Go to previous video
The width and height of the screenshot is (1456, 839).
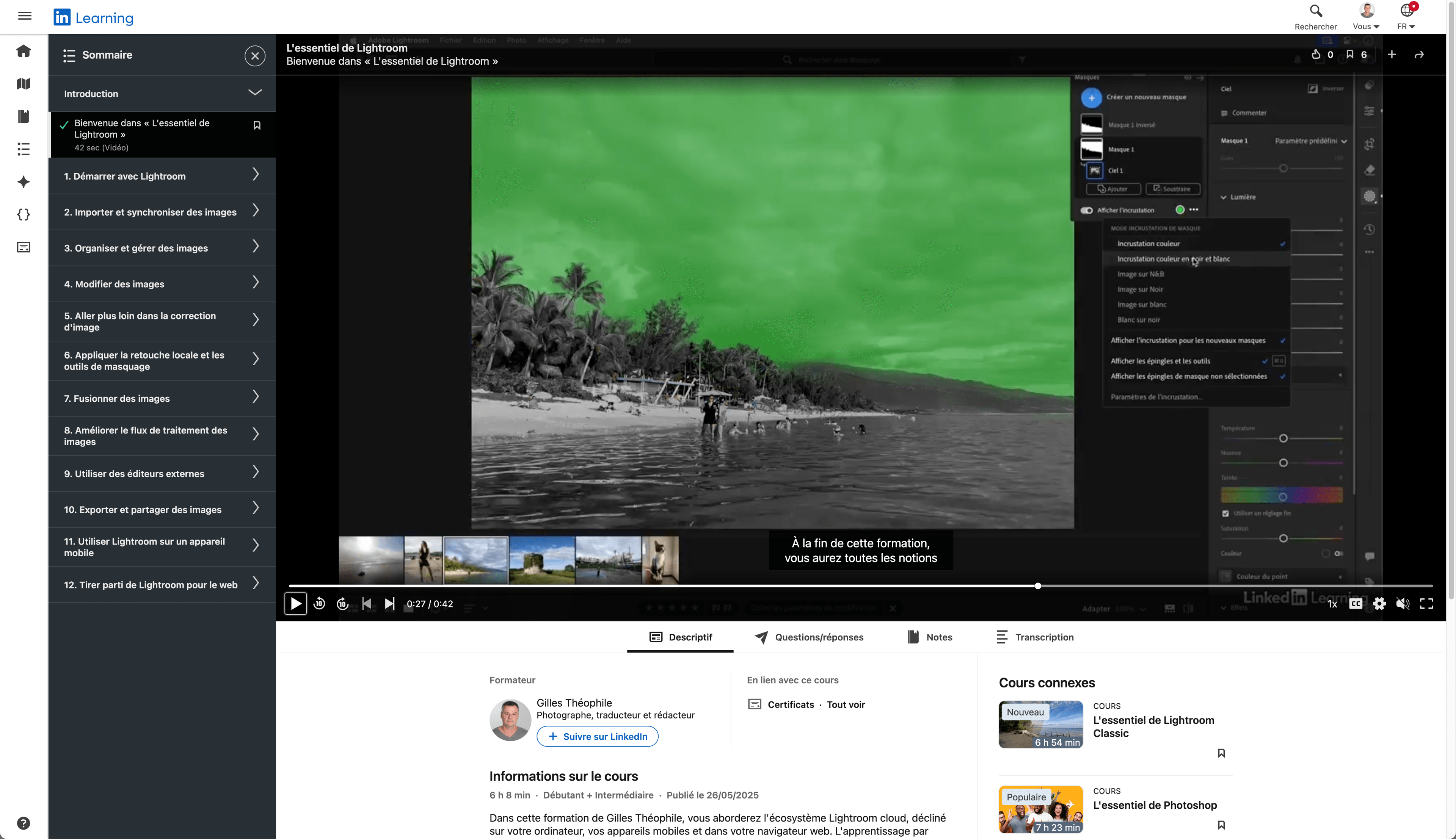coord(367,603)
